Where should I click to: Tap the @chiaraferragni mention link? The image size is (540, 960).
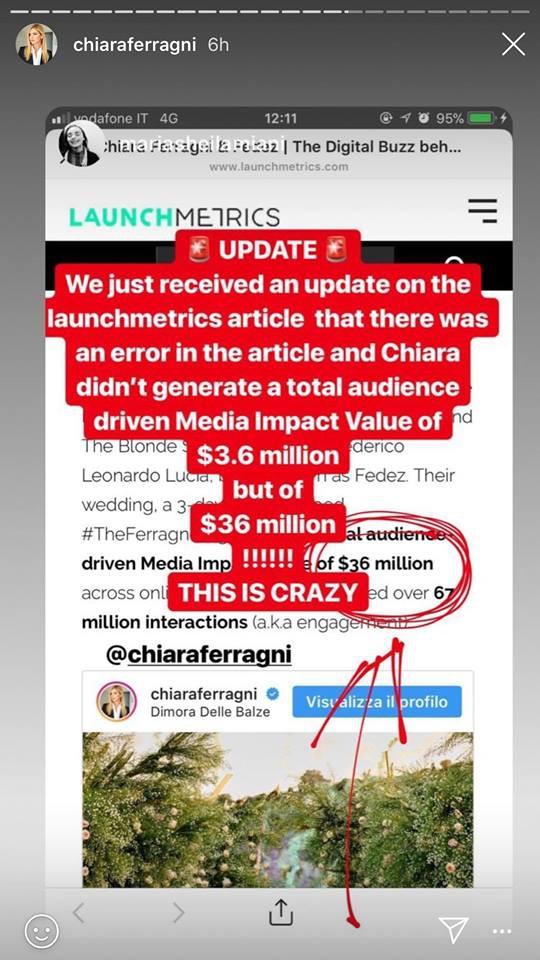(199, 654)
